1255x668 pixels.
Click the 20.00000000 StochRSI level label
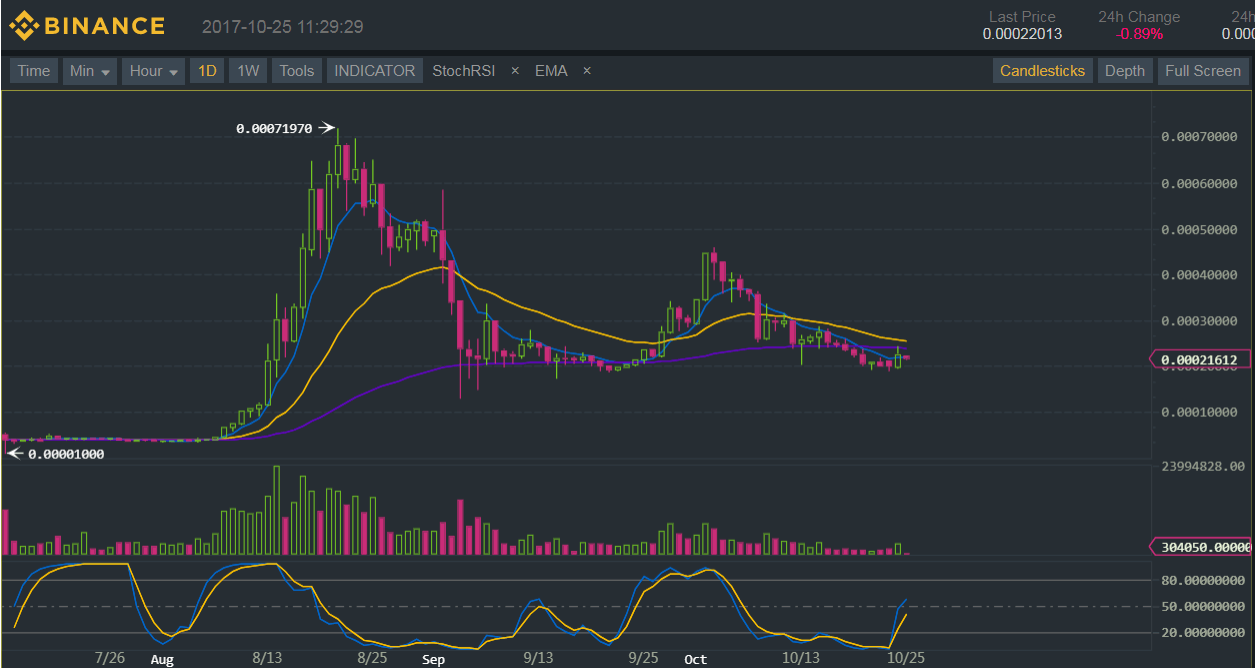pos(1204,632)
